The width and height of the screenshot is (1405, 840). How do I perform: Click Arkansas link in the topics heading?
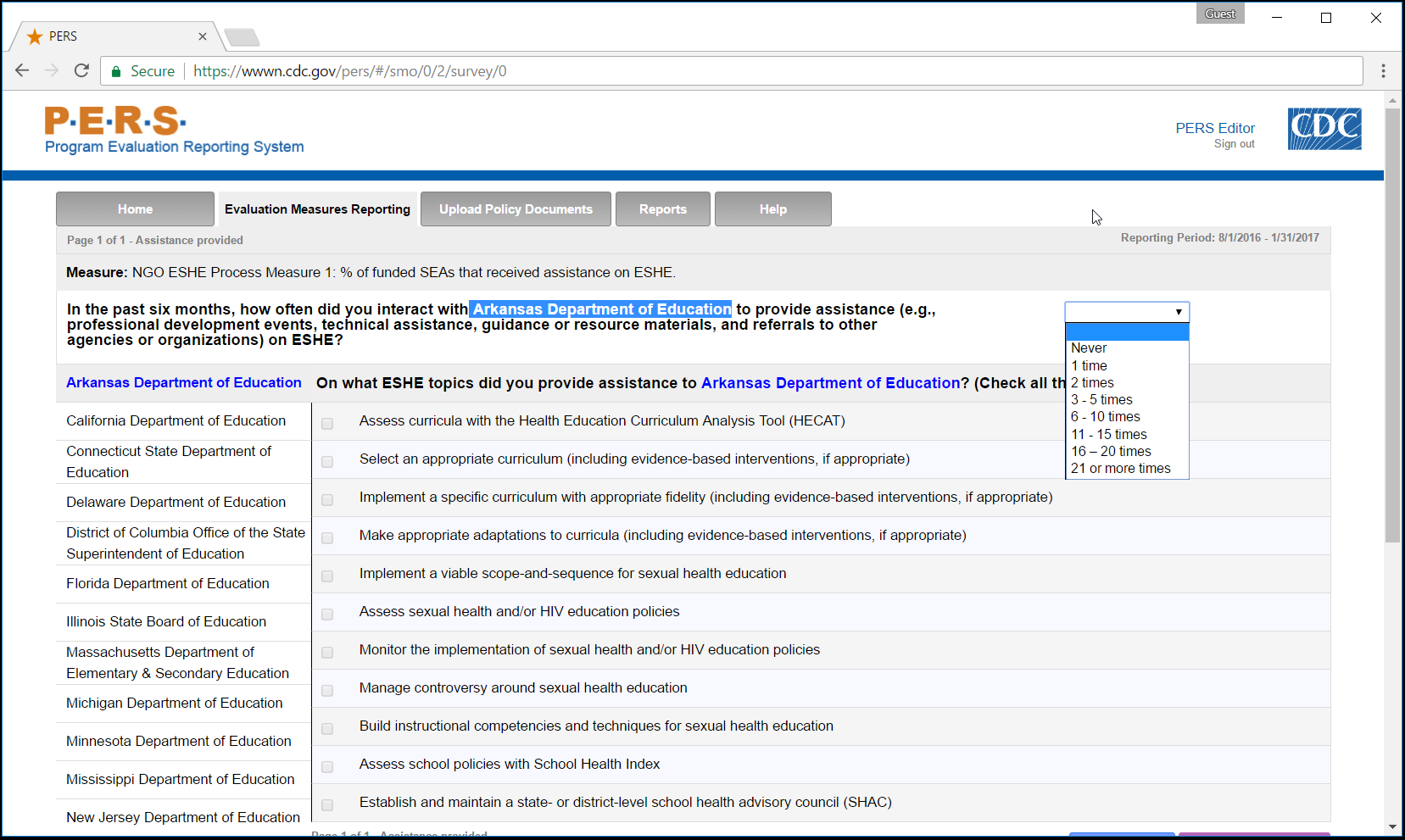pyautogui.click(x=831, y=383)
